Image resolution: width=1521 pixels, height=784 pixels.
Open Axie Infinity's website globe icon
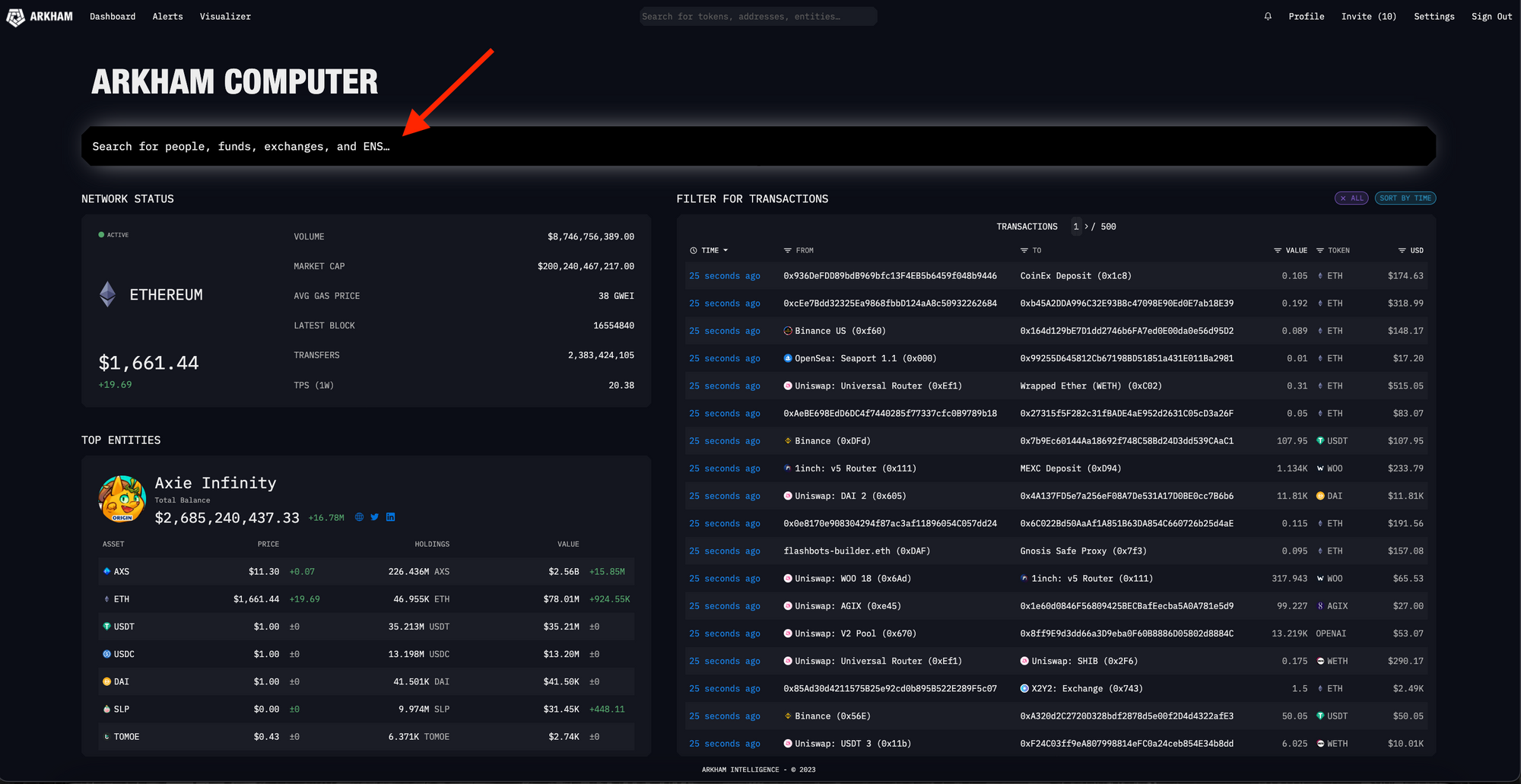click(x=359, y=517)
